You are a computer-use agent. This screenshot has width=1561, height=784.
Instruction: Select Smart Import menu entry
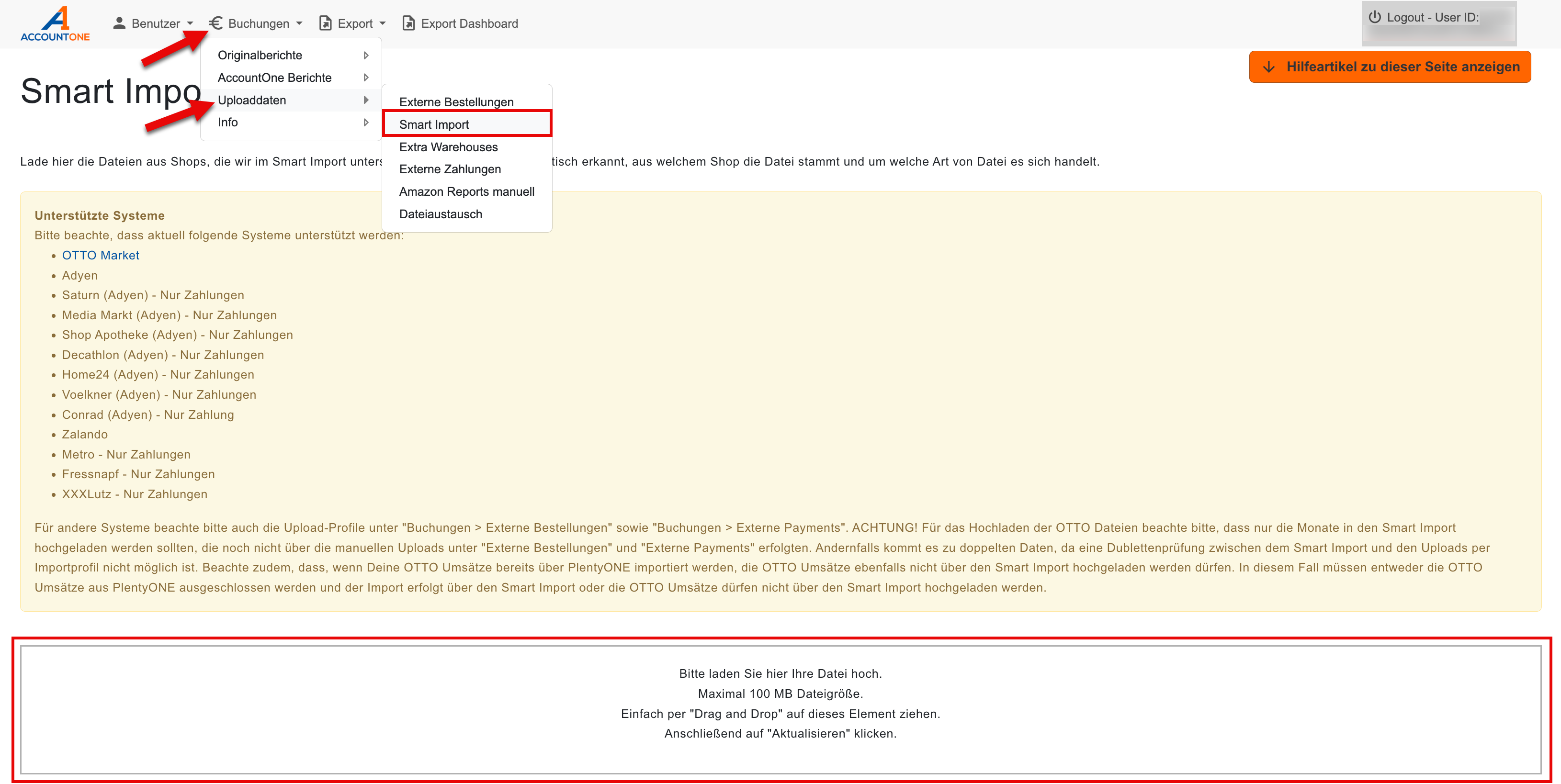pos(434,124)
